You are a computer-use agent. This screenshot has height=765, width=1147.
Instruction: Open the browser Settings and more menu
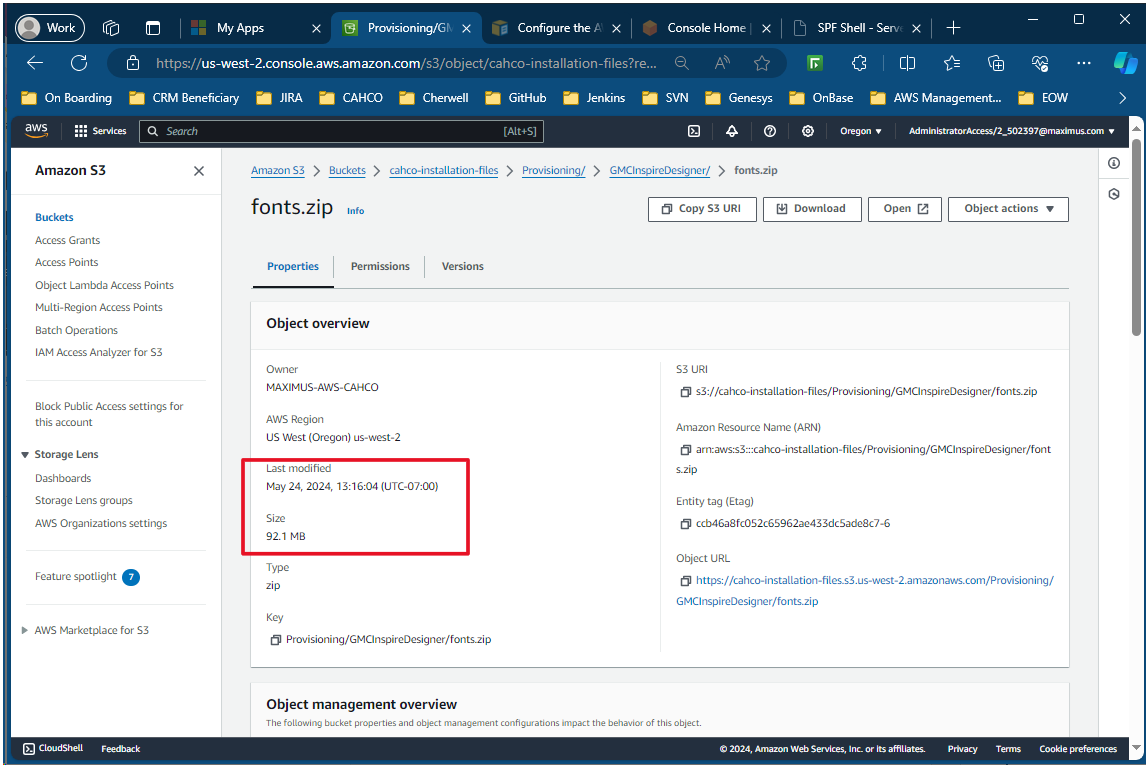click(x=1084, y=64)
